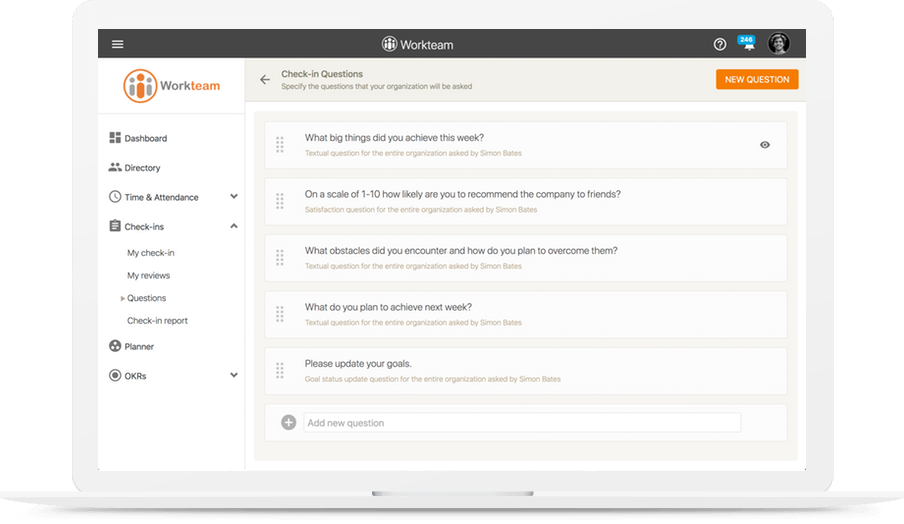Click the Time & Attendance clock icon

[115, 197]
